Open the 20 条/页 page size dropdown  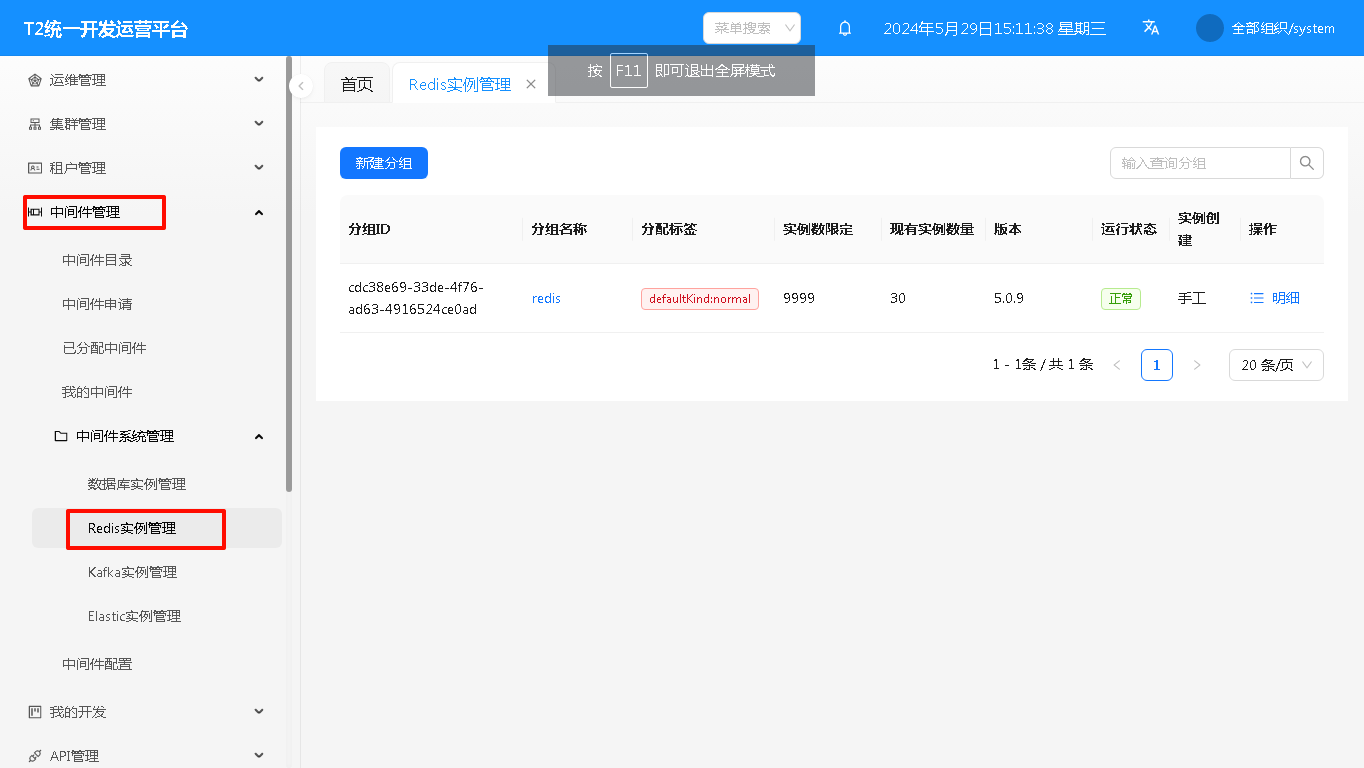click(x=1276, y=365)
